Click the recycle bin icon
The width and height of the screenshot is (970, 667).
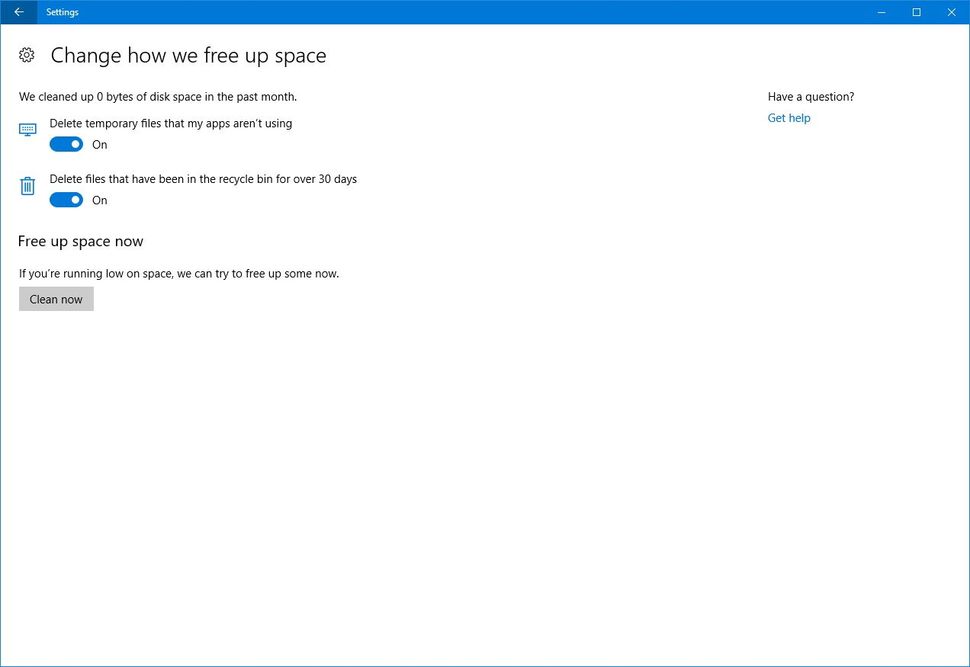[26, 186]
